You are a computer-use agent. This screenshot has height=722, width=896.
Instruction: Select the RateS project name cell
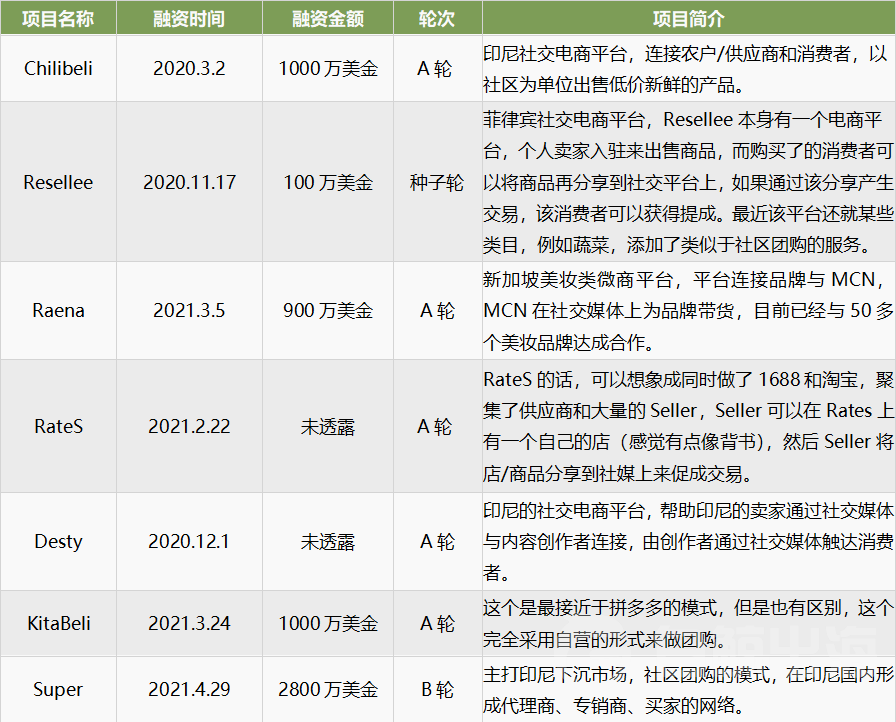click(58, 426)
